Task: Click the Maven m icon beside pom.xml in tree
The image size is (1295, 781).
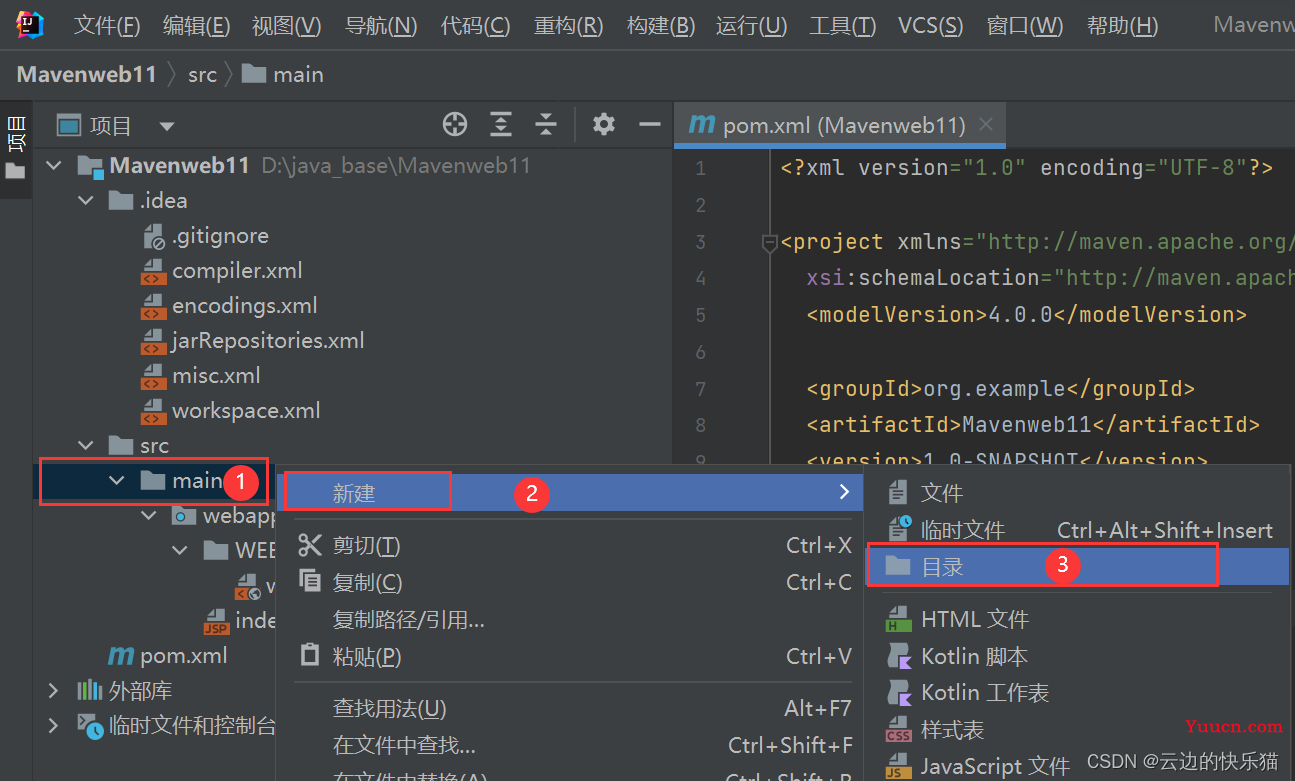Action: coord(121,656)
